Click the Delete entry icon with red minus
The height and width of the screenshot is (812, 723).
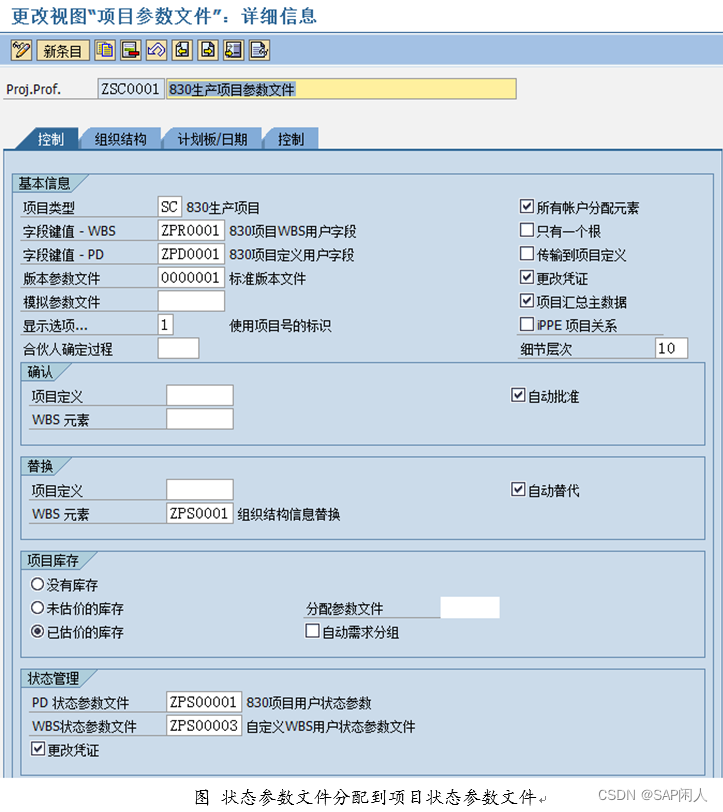pos(131,50)
